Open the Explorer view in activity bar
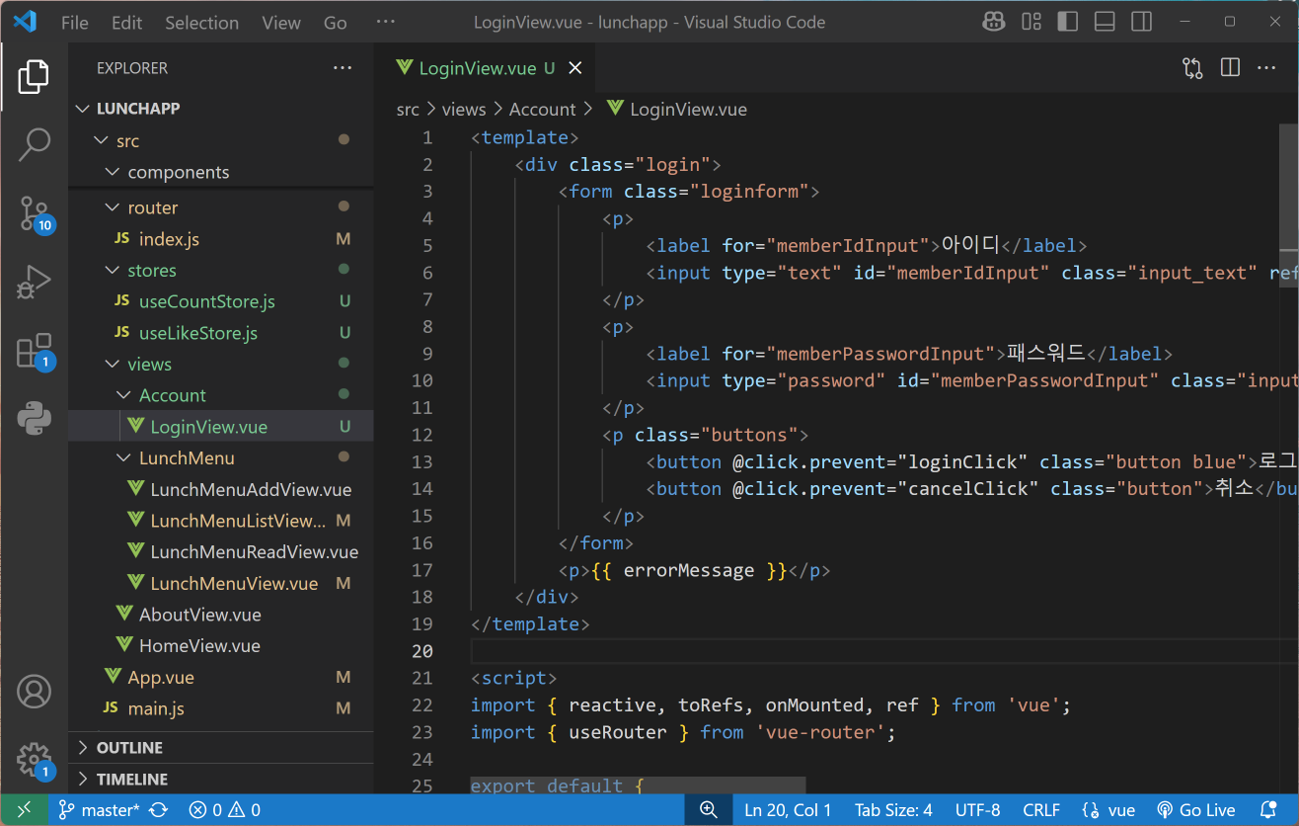The image size is (1299, 826). tap(34, 77)
